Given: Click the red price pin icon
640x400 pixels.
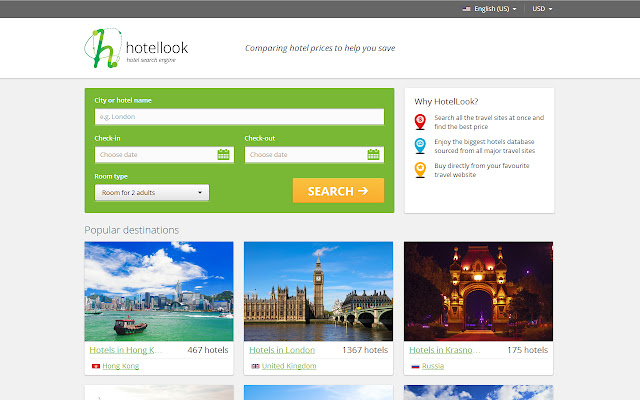Looking at the screenshot, I should tap(420, 122).
